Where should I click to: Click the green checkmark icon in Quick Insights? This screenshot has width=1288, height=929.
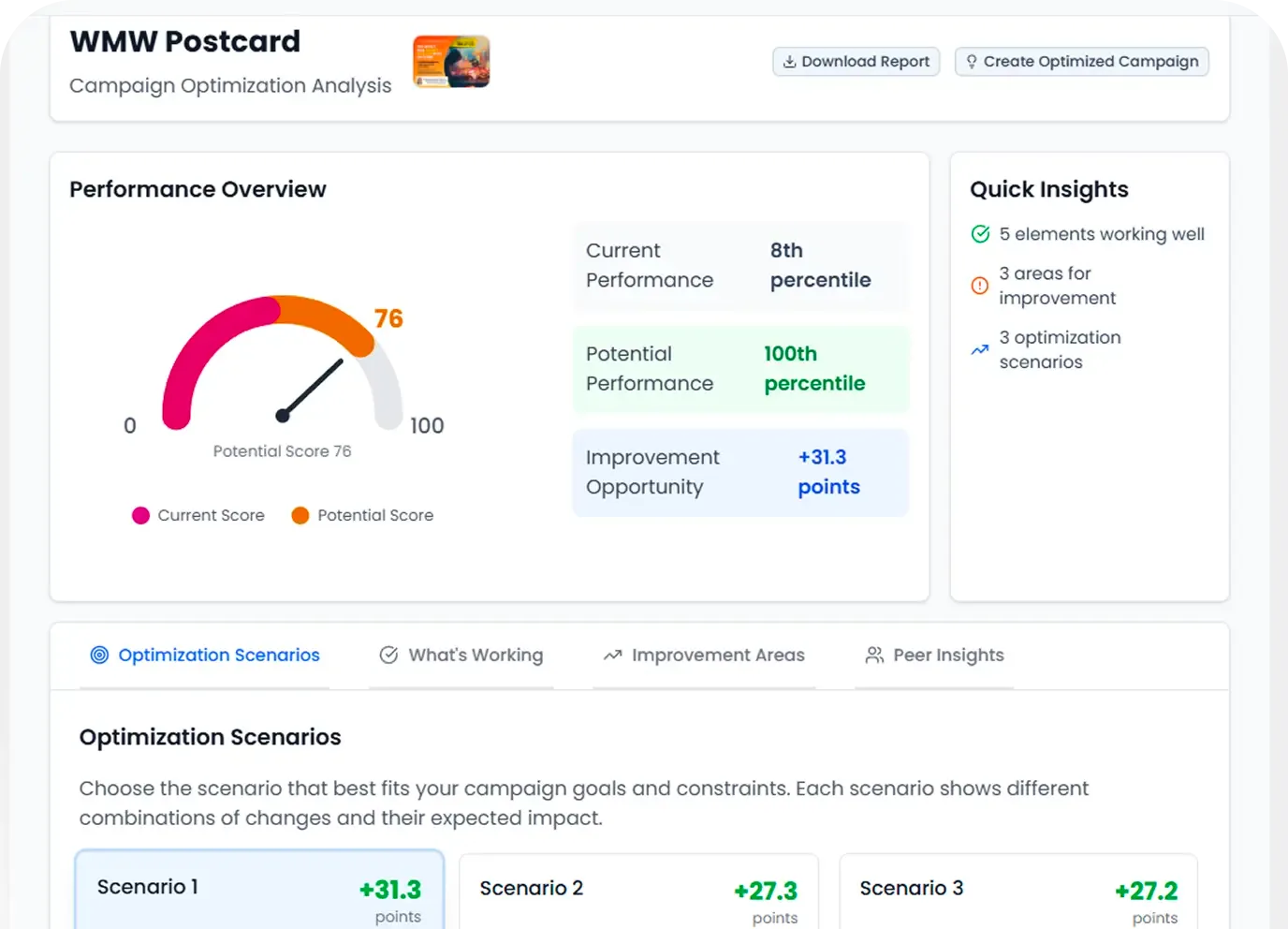(x=980, y=234)
